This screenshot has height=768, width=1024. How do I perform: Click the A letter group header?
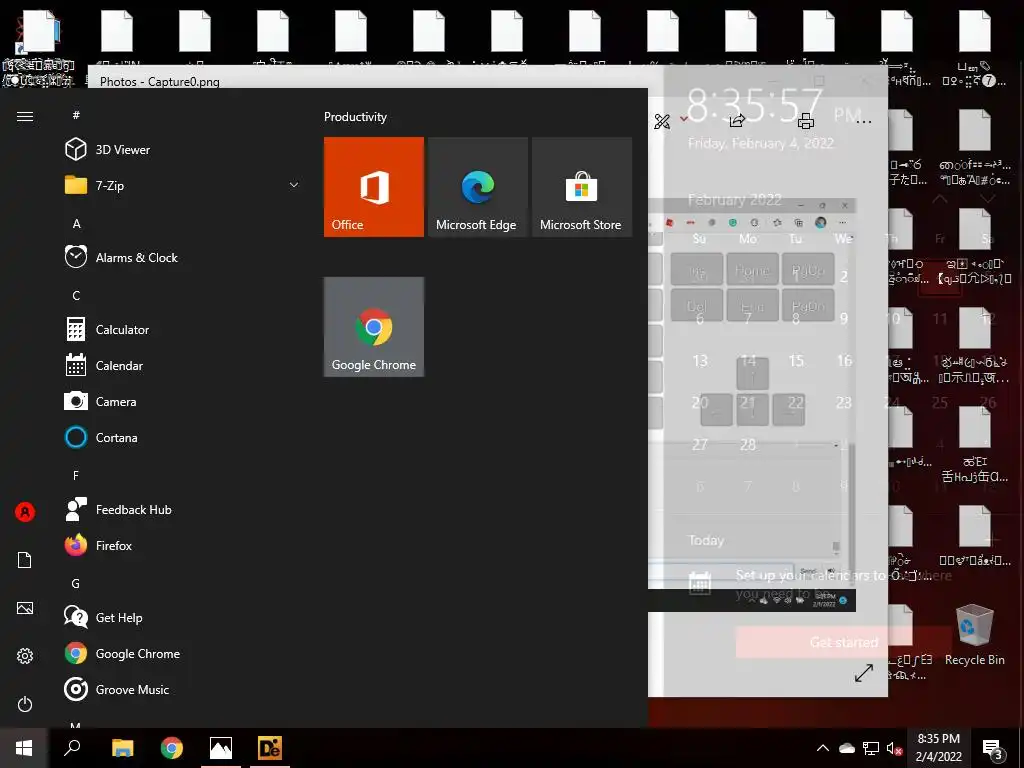point(76,224)
